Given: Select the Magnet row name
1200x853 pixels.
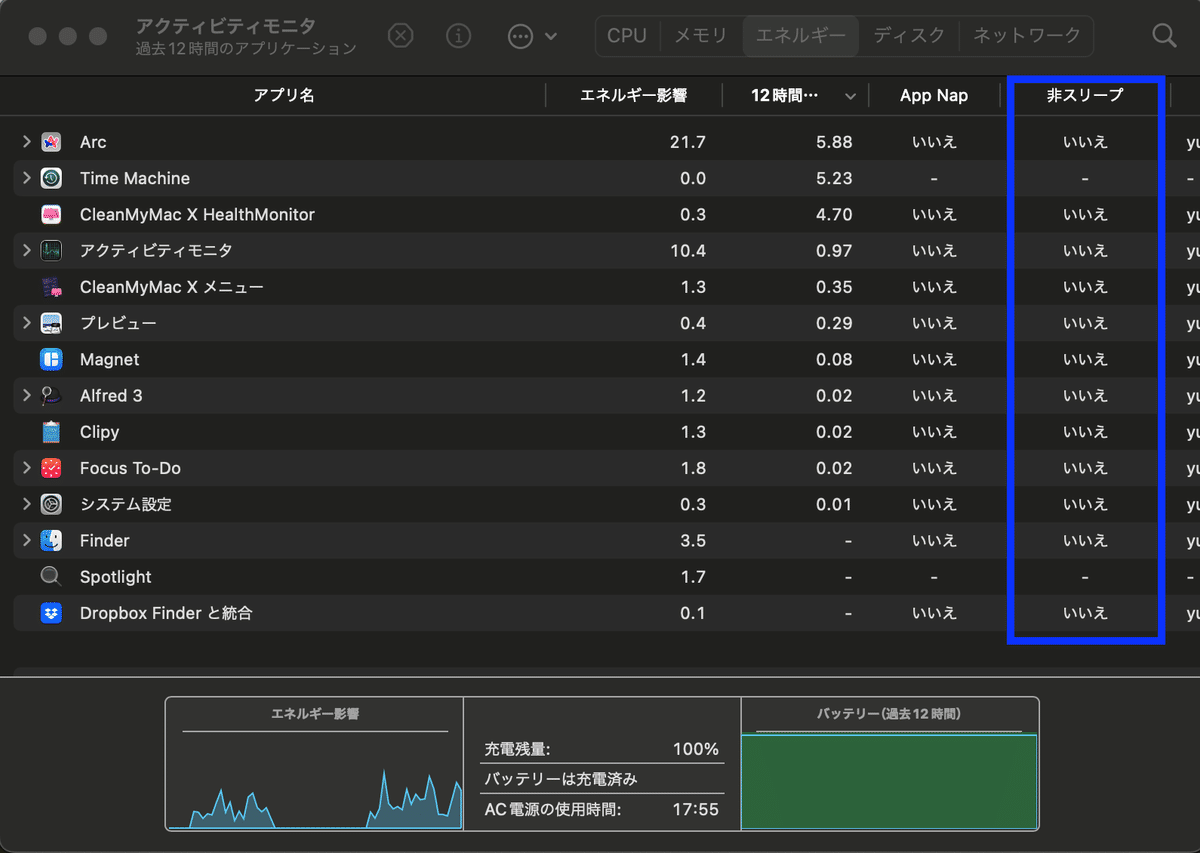Looking at the screenshot, I should 110,359.
